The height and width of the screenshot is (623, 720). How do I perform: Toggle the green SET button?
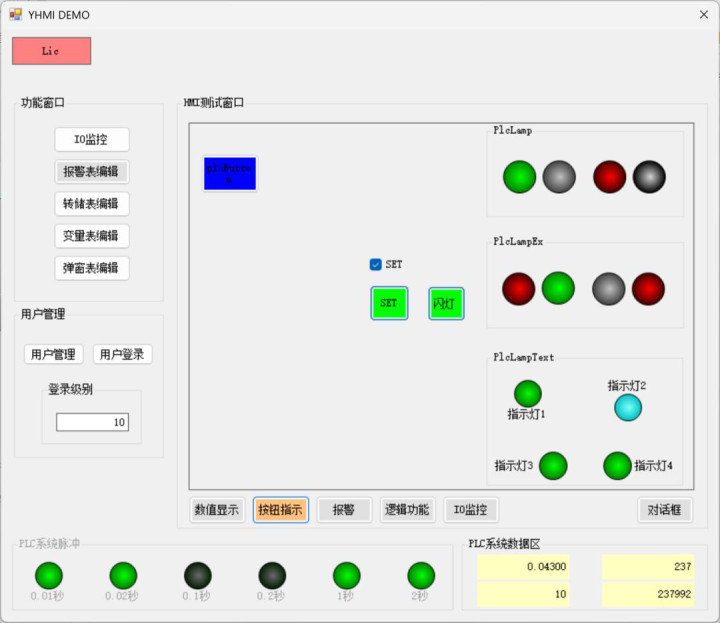[x=389, y=303]
